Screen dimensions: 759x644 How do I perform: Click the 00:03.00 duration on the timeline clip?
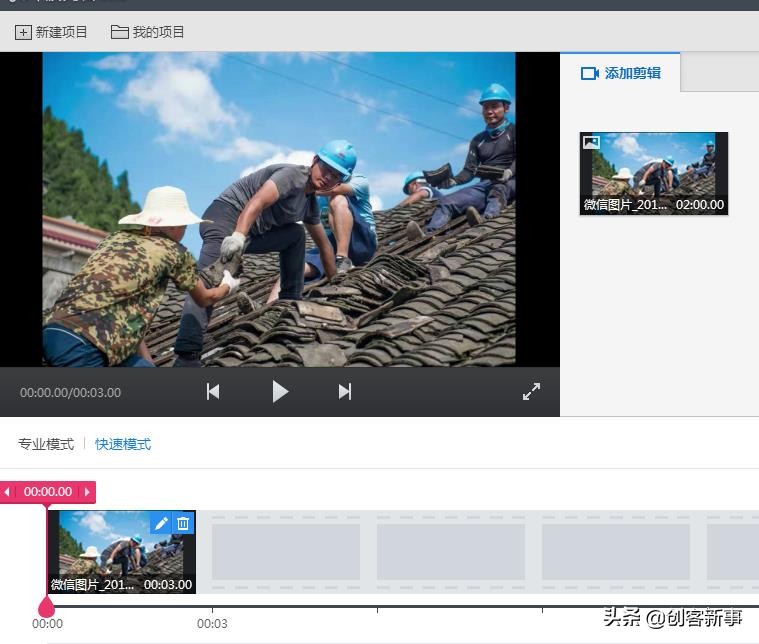[168, 585]
